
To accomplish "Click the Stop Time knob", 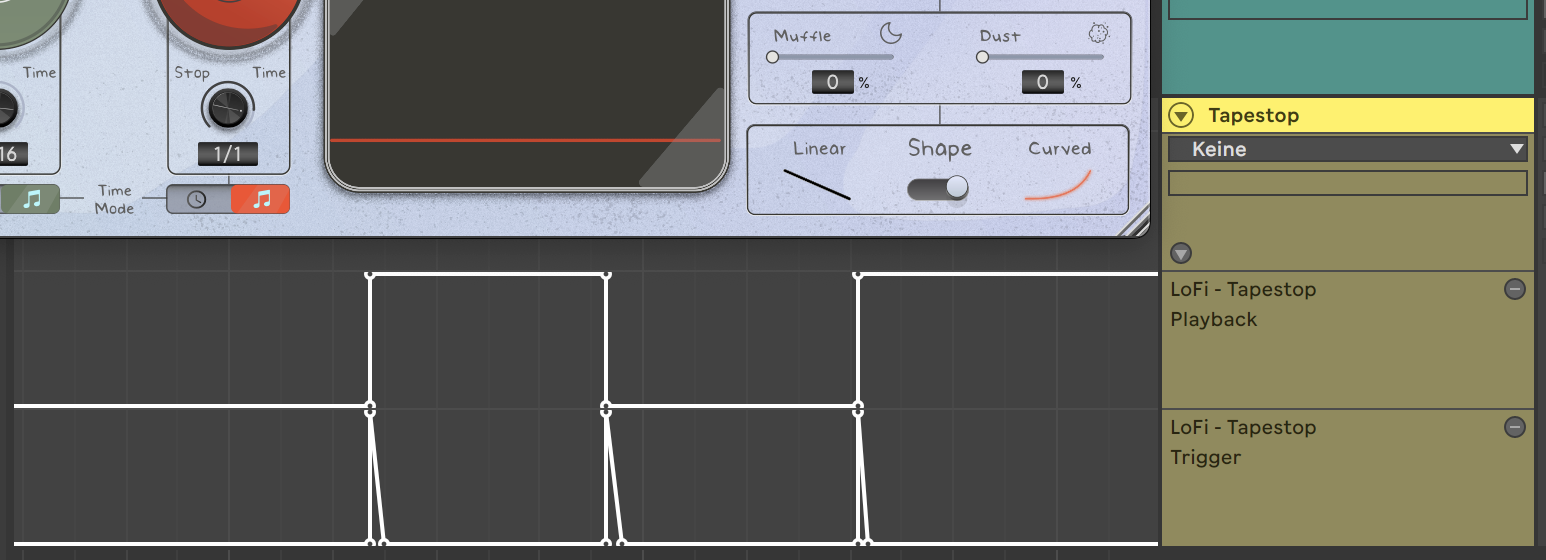I will (x=228, y=106).
